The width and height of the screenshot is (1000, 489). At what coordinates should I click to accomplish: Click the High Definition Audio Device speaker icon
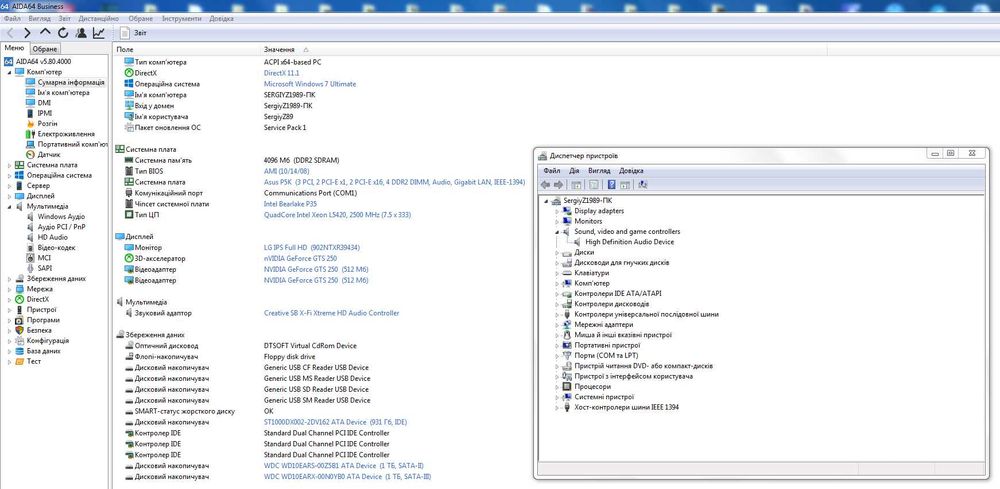tap(577, 242)
